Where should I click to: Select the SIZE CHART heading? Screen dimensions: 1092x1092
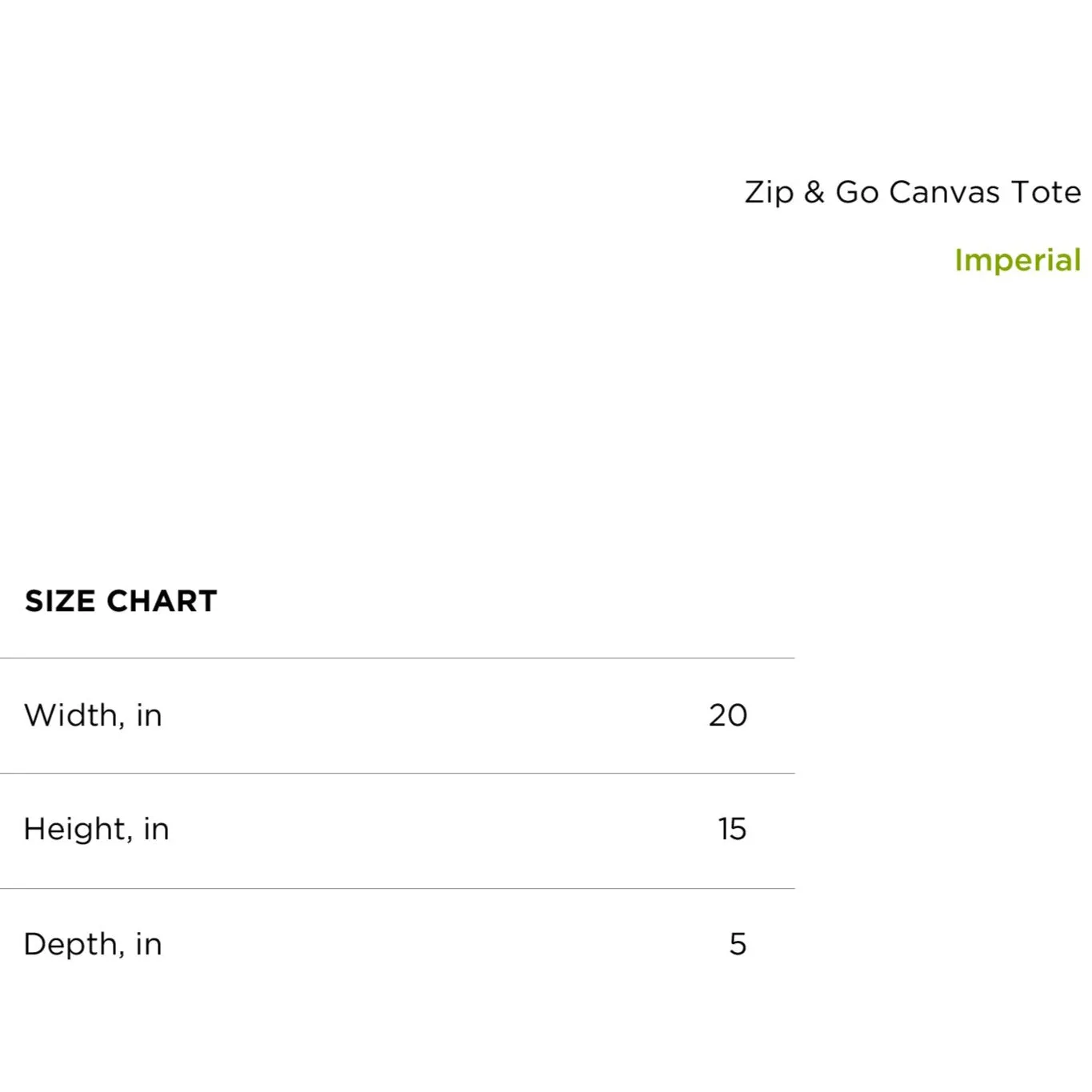(121, 601)
